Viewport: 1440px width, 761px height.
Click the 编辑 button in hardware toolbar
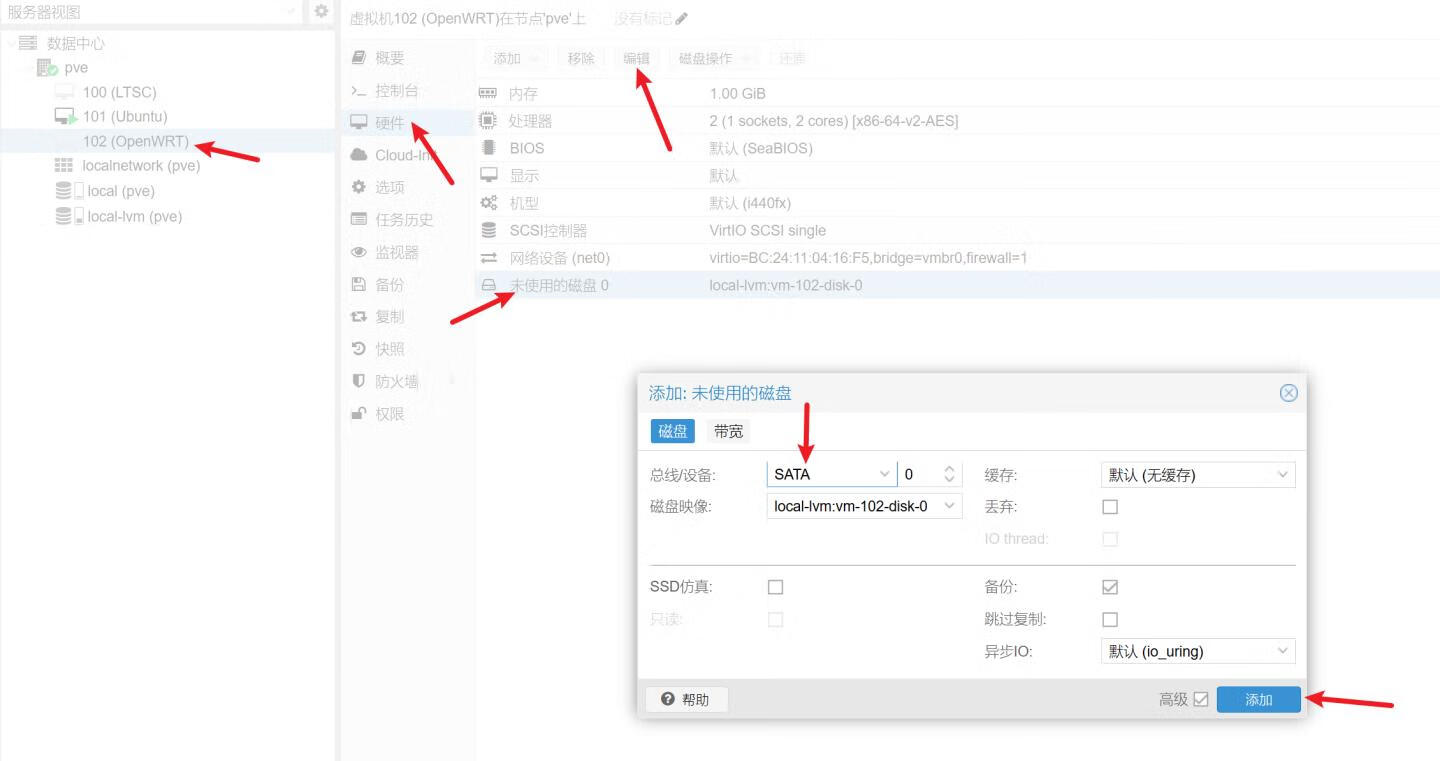(x=636, y=58)
